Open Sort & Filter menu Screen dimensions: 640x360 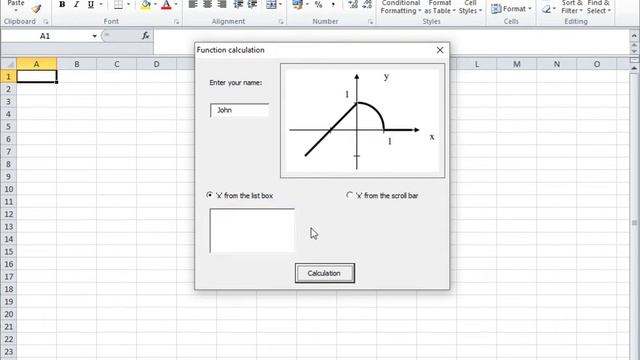click(x=571, y=7)
